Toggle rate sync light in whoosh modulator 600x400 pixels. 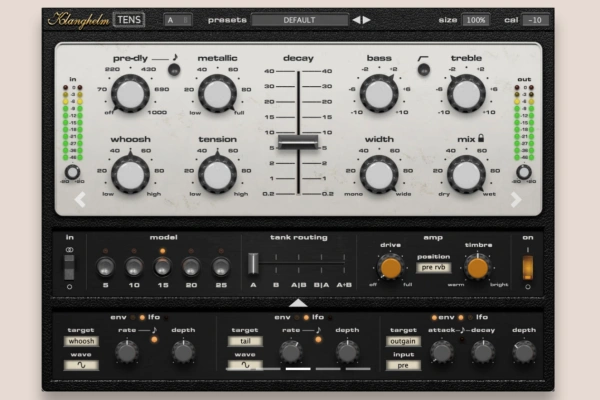pos(154,340)
